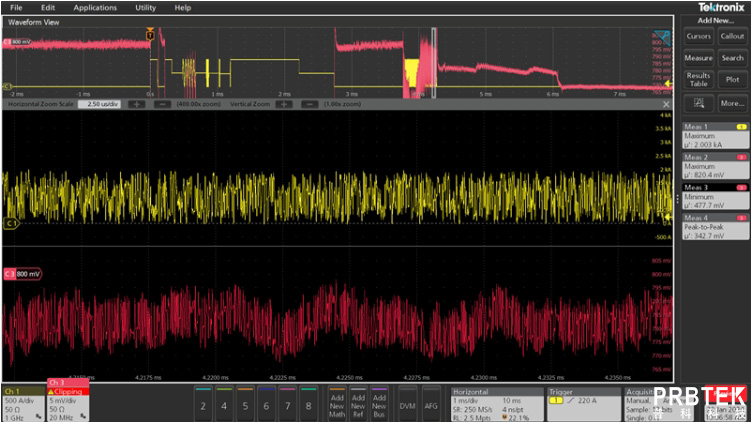Open the Utility menu
The height and width of the screenshot is (422, 752).
tap(145, 7)
